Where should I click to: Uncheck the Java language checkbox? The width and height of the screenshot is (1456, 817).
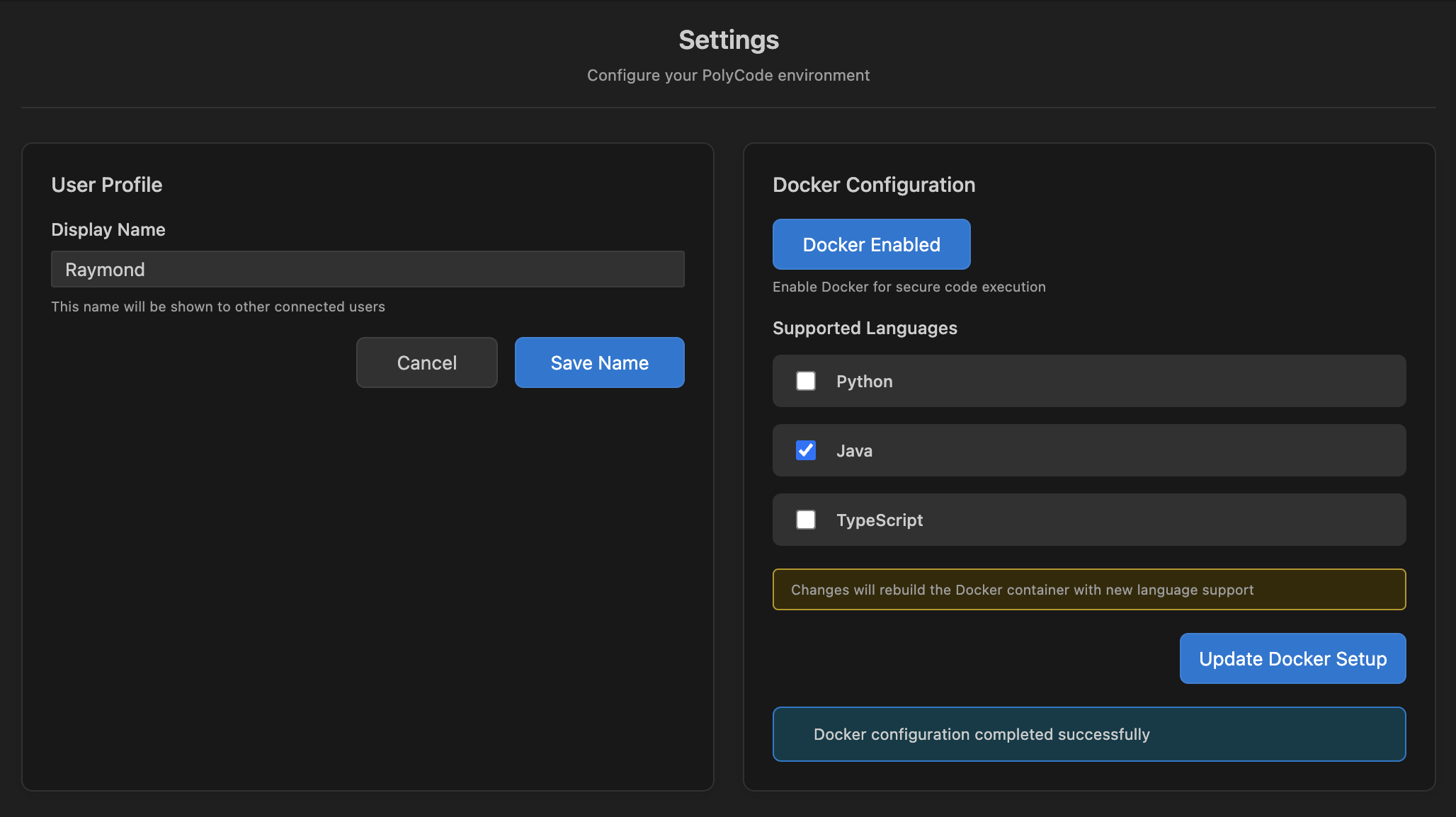806,450
